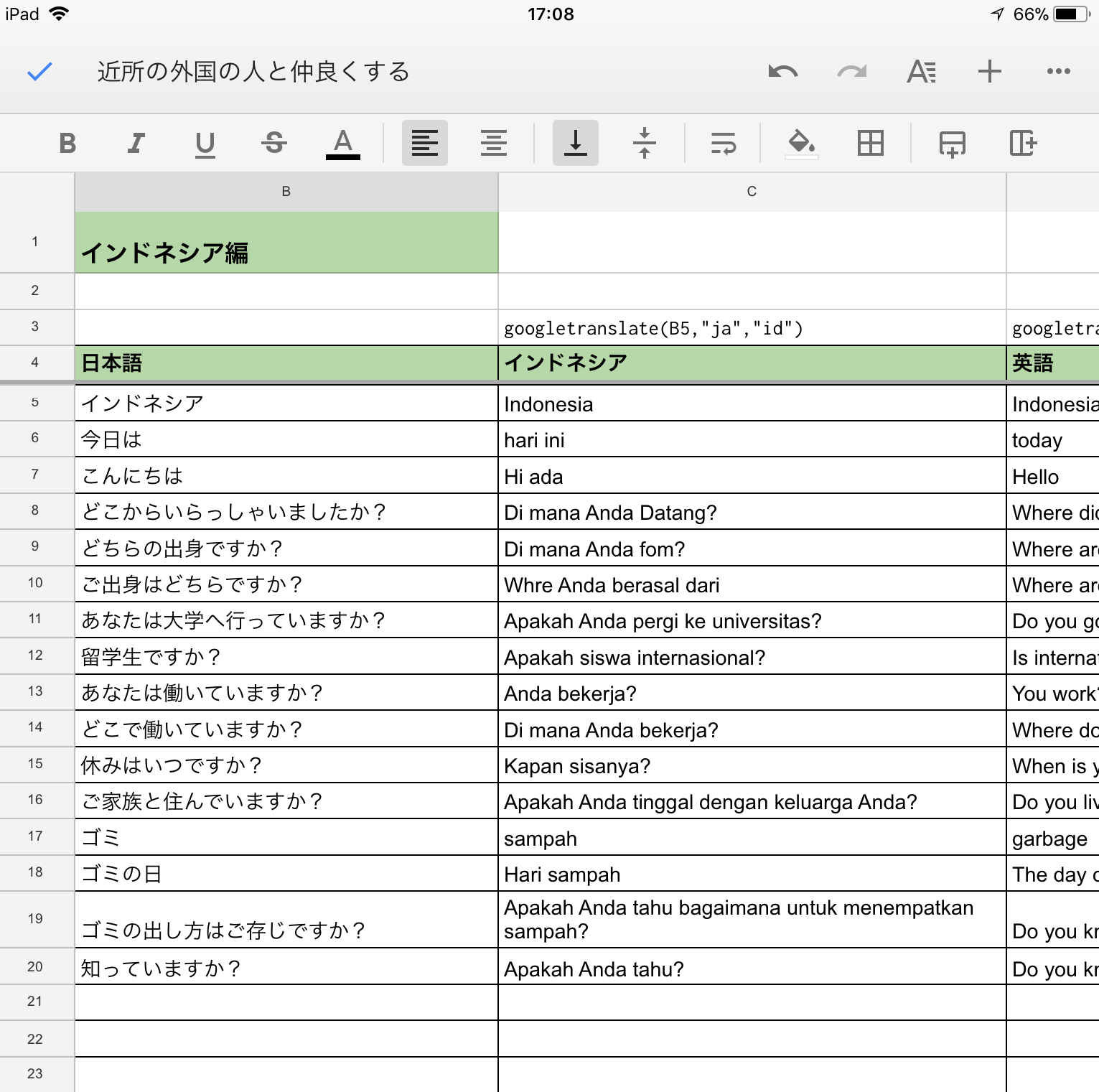The width and height of the screenshot is (1099, 1092).
Task: Select the cell どこで働いていますか？
Action: point(286,729)
